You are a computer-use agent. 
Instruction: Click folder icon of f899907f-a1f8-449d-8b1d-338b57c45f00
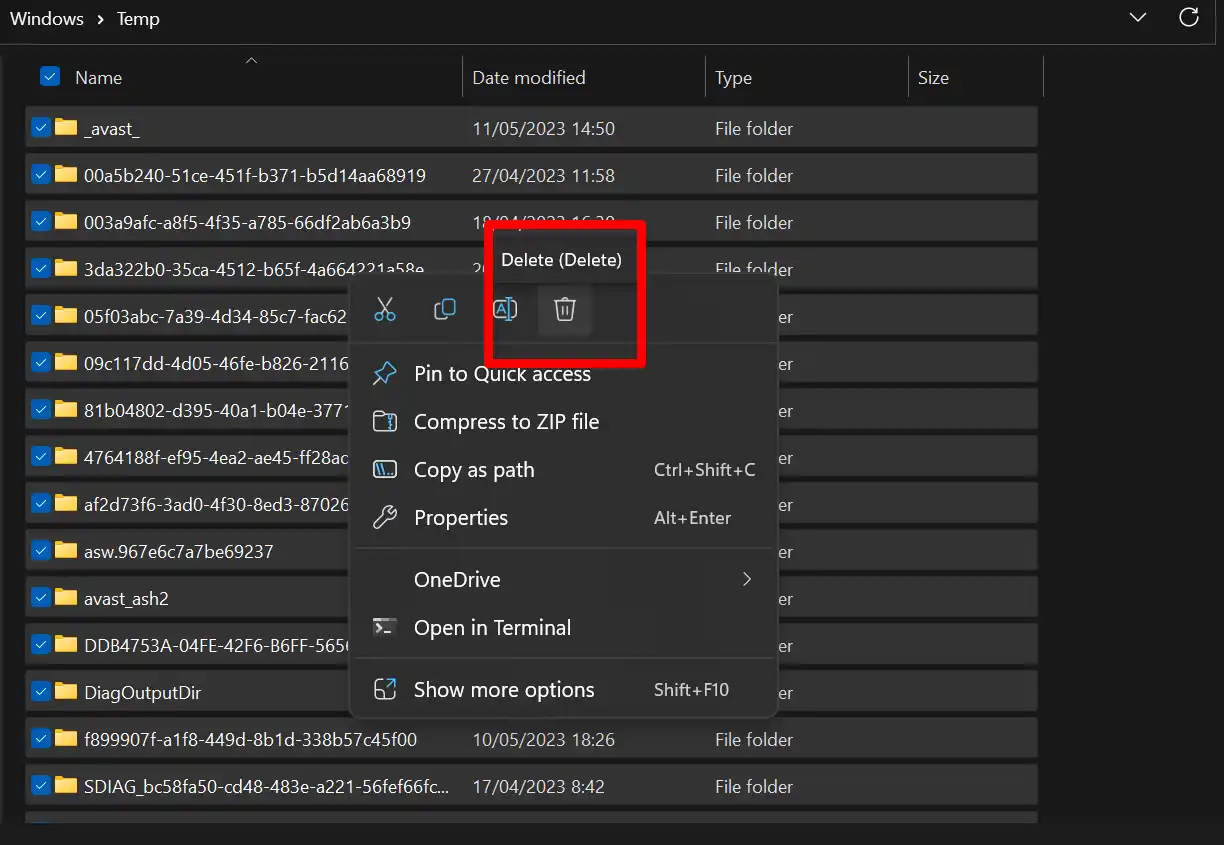[66, 738]
